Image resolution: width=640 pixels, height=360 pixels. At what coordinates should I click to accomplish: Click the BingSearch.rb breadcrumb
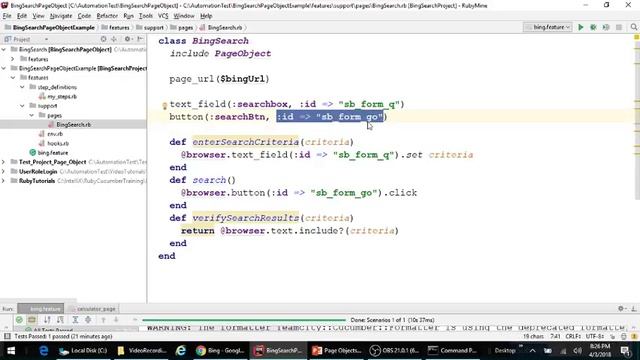pos(221,28)
